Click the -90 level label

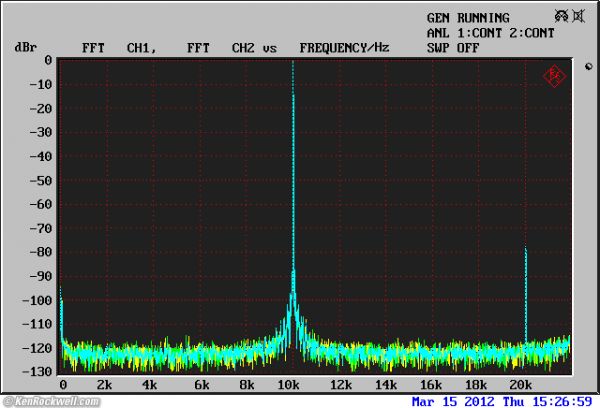[41, 276]
